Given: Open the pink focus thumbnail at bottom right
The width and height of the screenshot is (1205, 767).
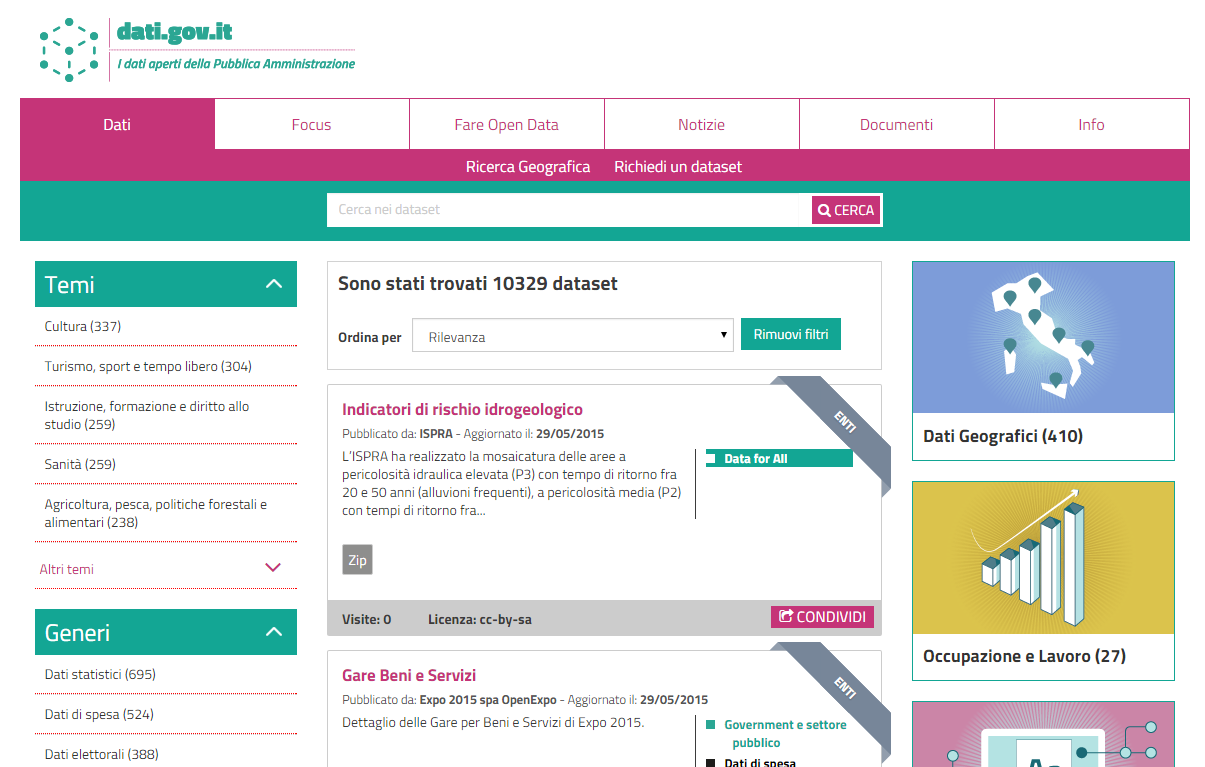Looking at the screenshot, I should [x=1043, y=734].
